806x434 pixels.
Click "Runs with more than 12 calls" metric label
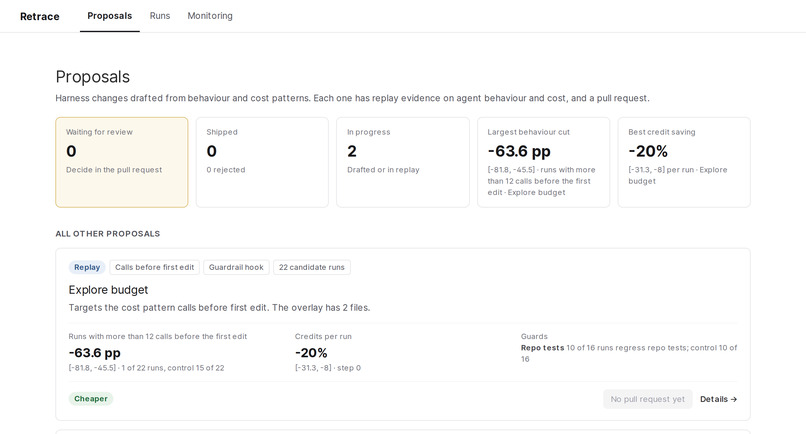pos(158,336)
